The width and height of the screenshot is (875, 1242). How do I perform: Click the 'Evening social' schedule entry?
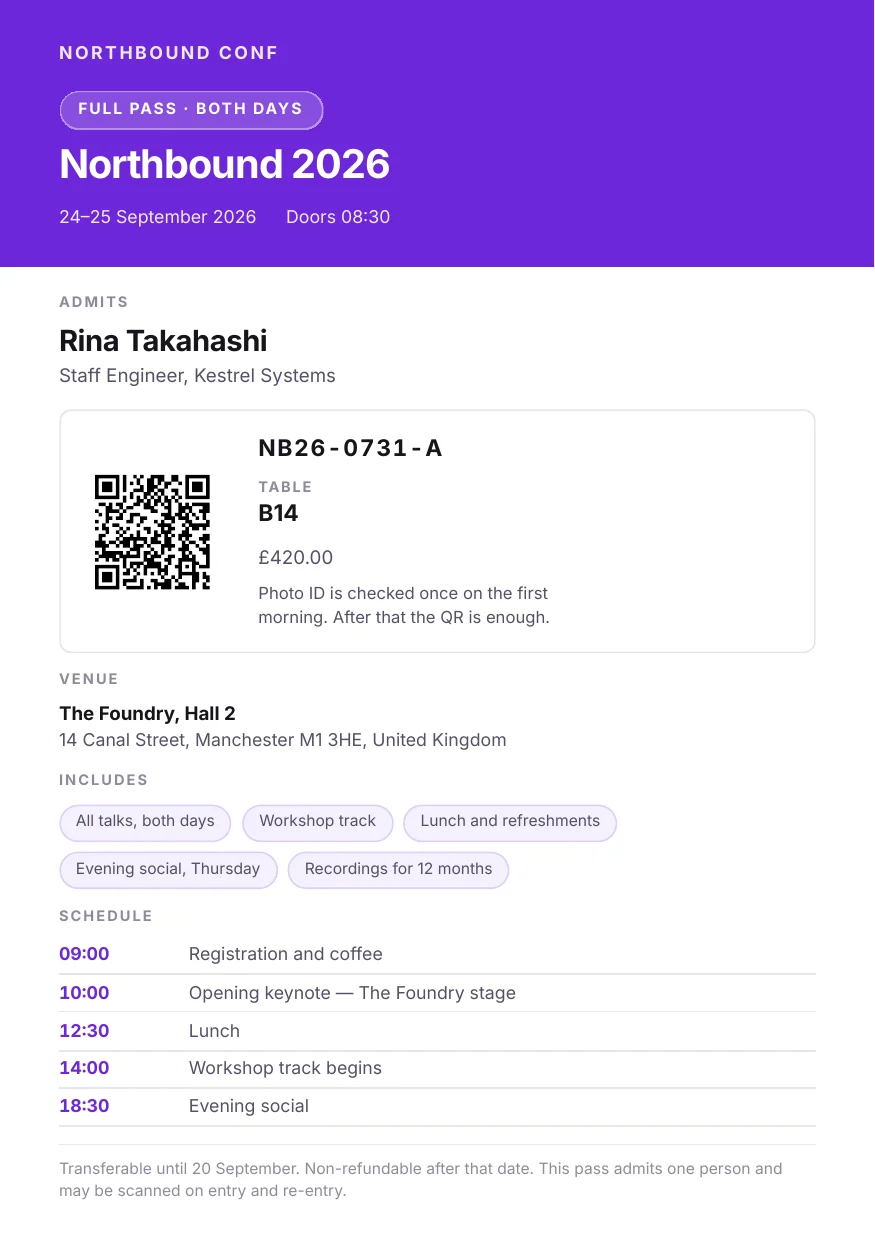[x=249, y=1106]
